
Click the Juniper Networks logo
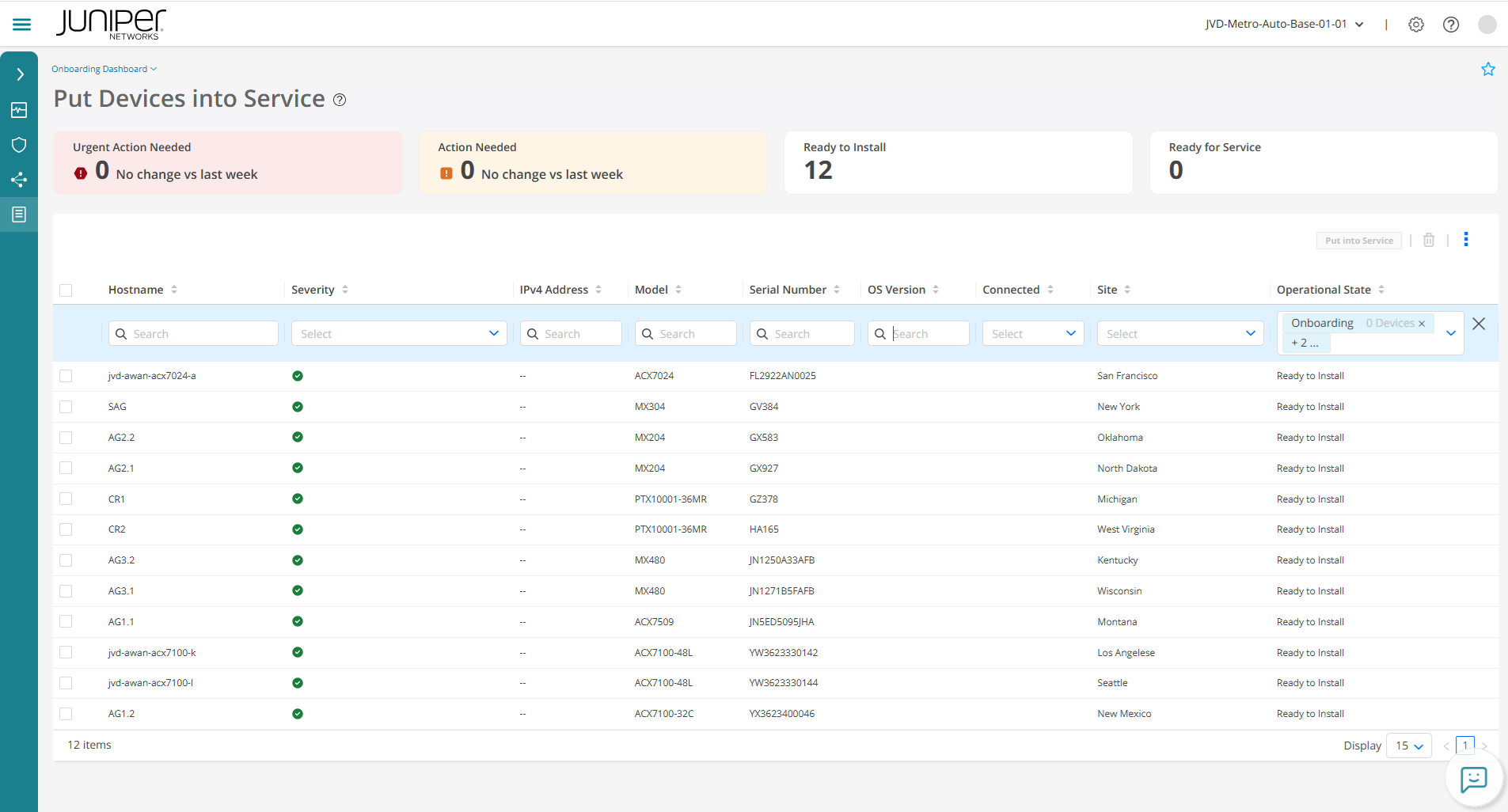coord(111,24)
